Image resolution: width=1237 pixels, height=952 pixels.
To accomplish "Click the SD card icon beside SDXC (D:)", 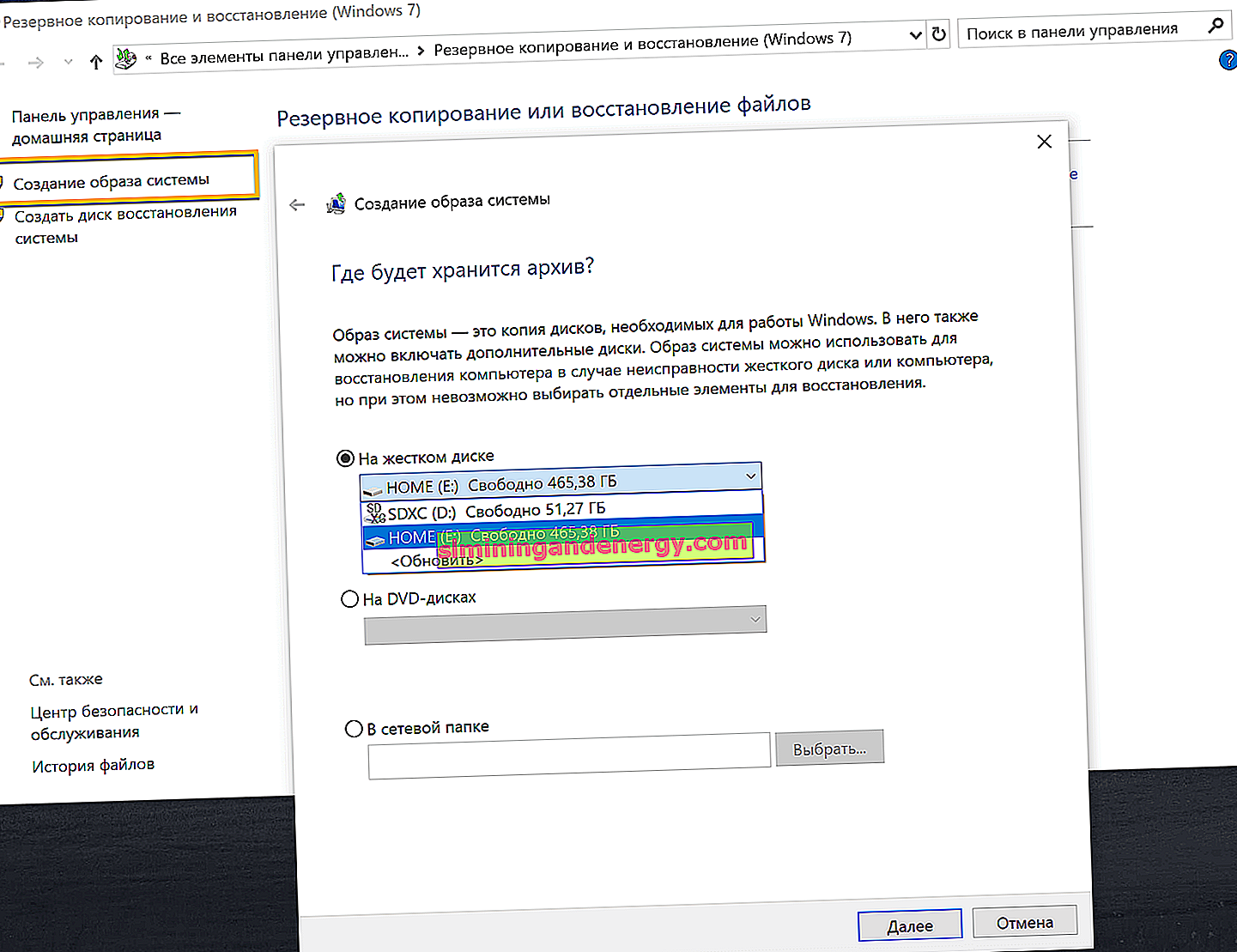I will 375,513.
